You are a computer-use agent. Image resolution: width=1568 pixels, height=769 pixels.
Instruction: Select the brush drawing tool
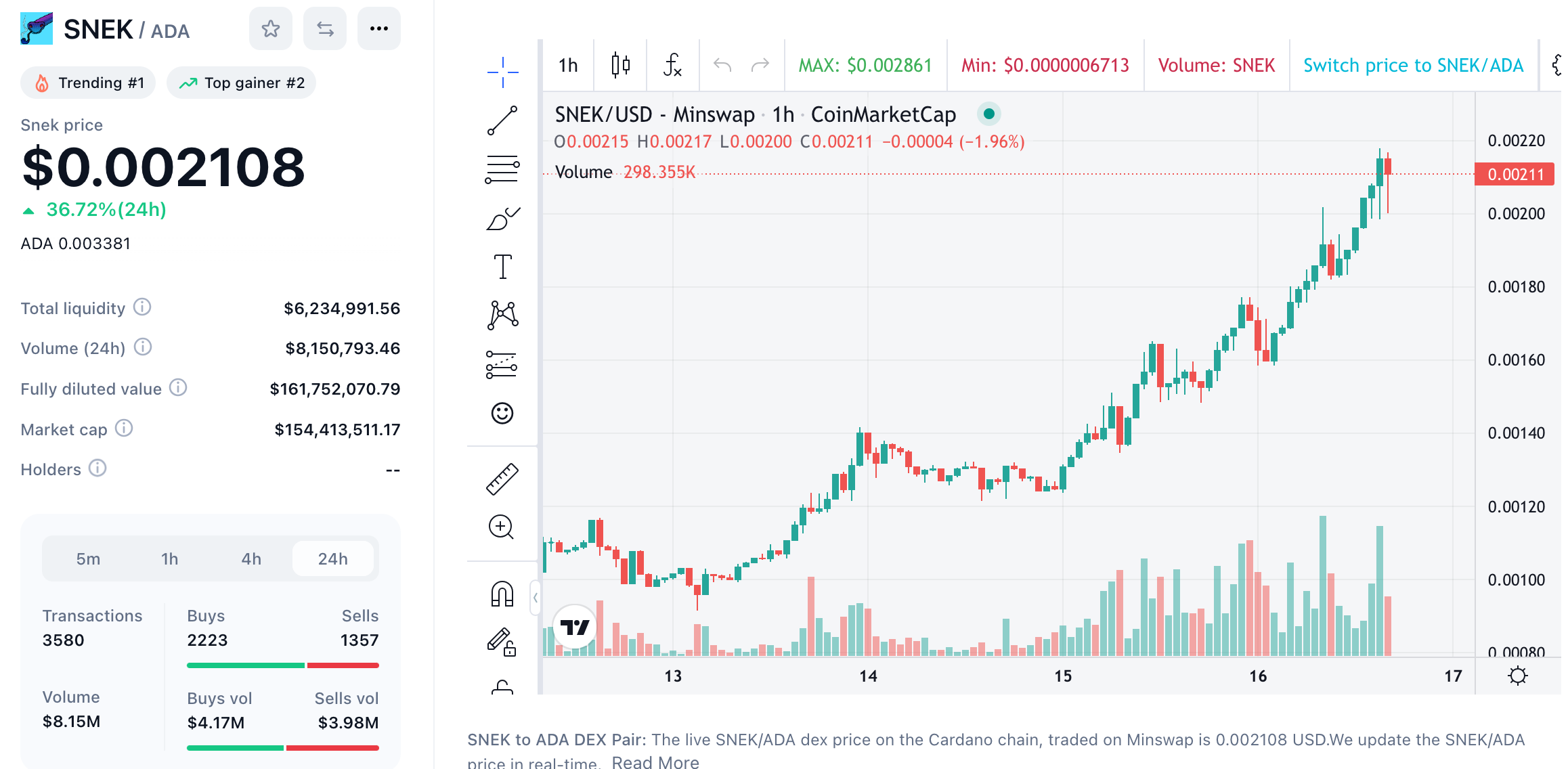(502, 218)
